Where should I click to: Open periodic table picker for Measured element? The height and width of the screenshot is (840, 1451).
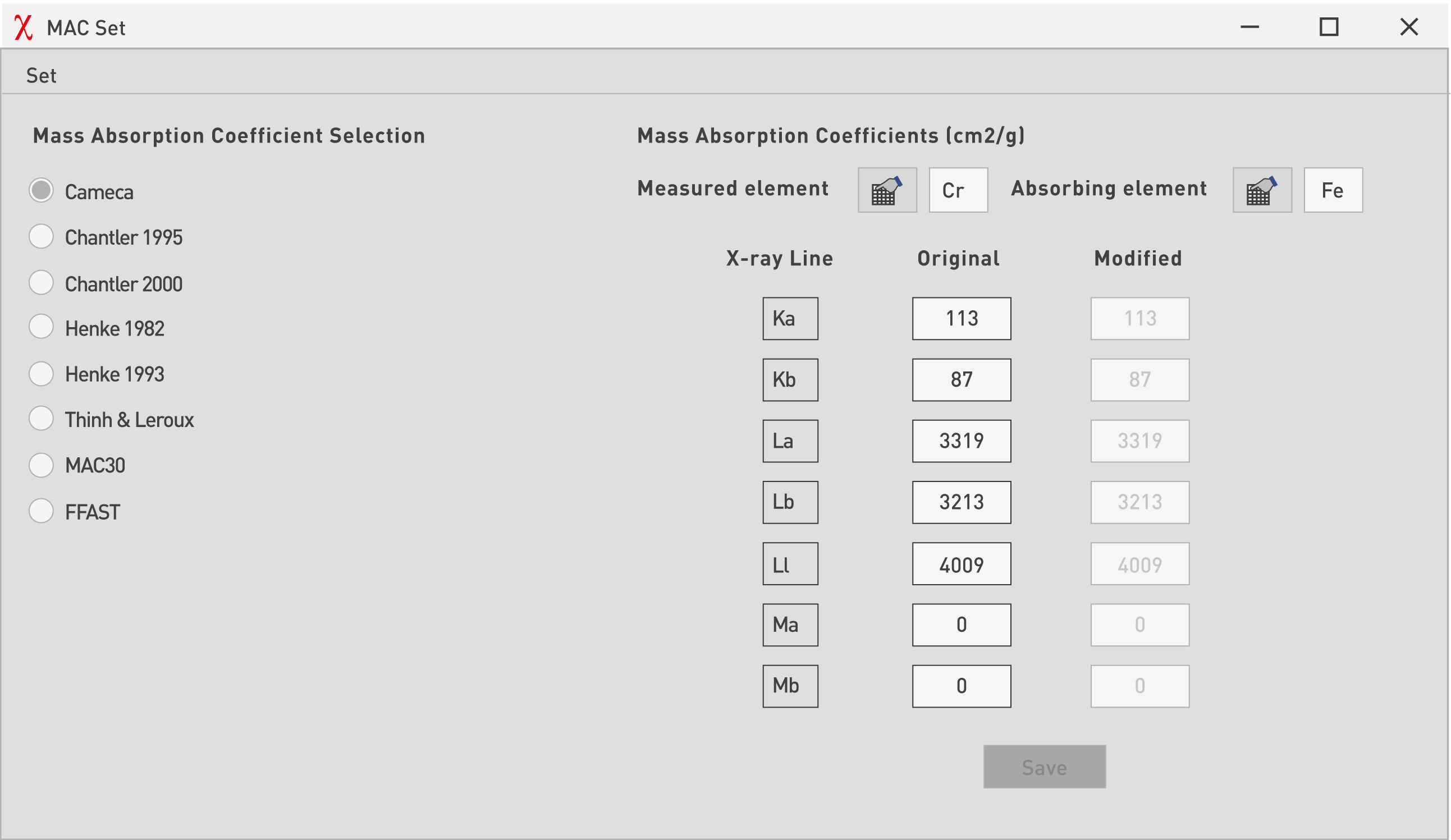pos(887,190)
